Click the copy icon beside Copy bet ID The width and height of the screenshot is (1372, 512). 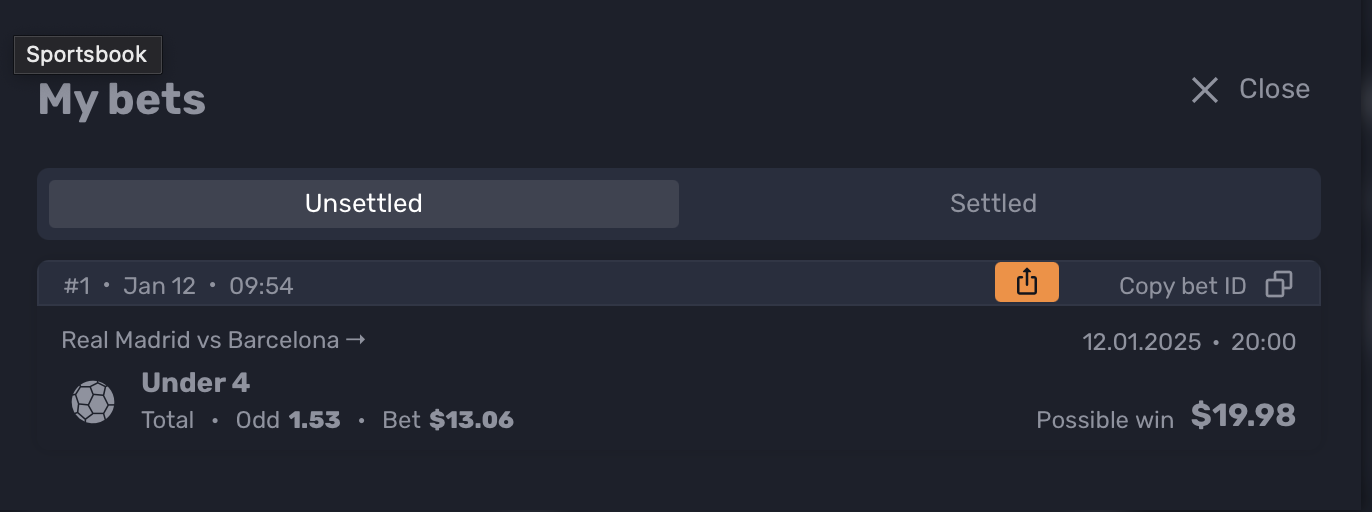point(1279,285)
